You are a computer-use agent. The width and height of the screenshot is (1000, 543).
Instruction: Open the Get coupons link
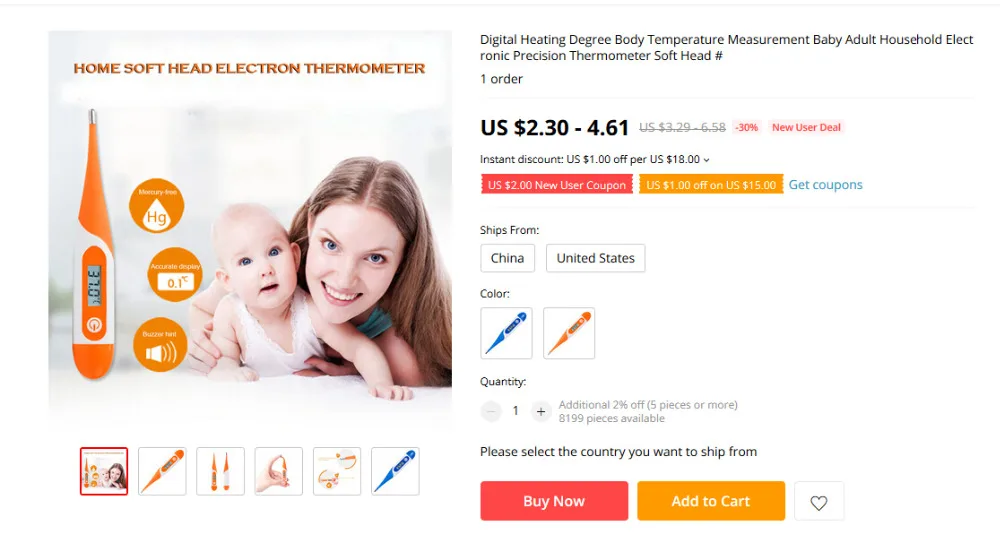(825, 185)
